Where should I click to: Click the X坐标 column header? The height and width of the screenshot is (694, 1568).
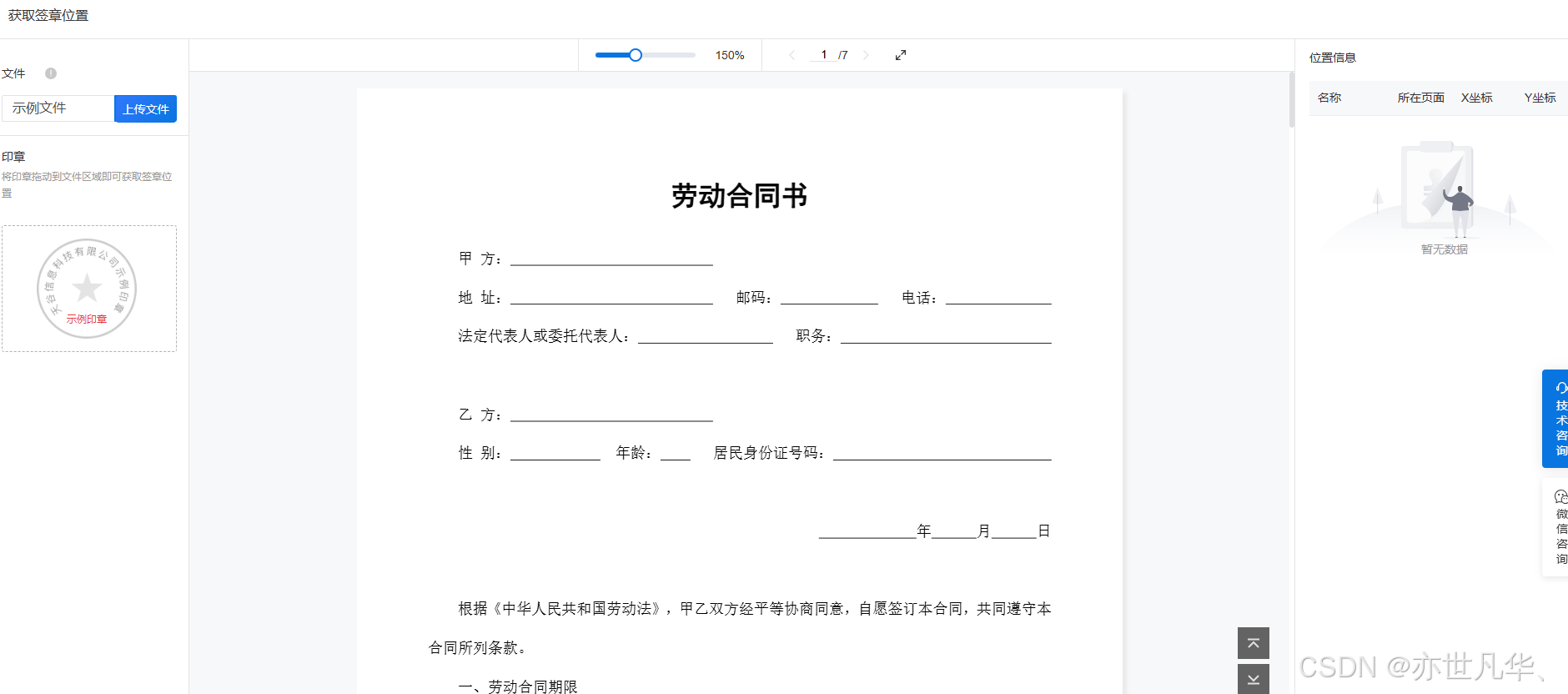[x=1476, y=98]
